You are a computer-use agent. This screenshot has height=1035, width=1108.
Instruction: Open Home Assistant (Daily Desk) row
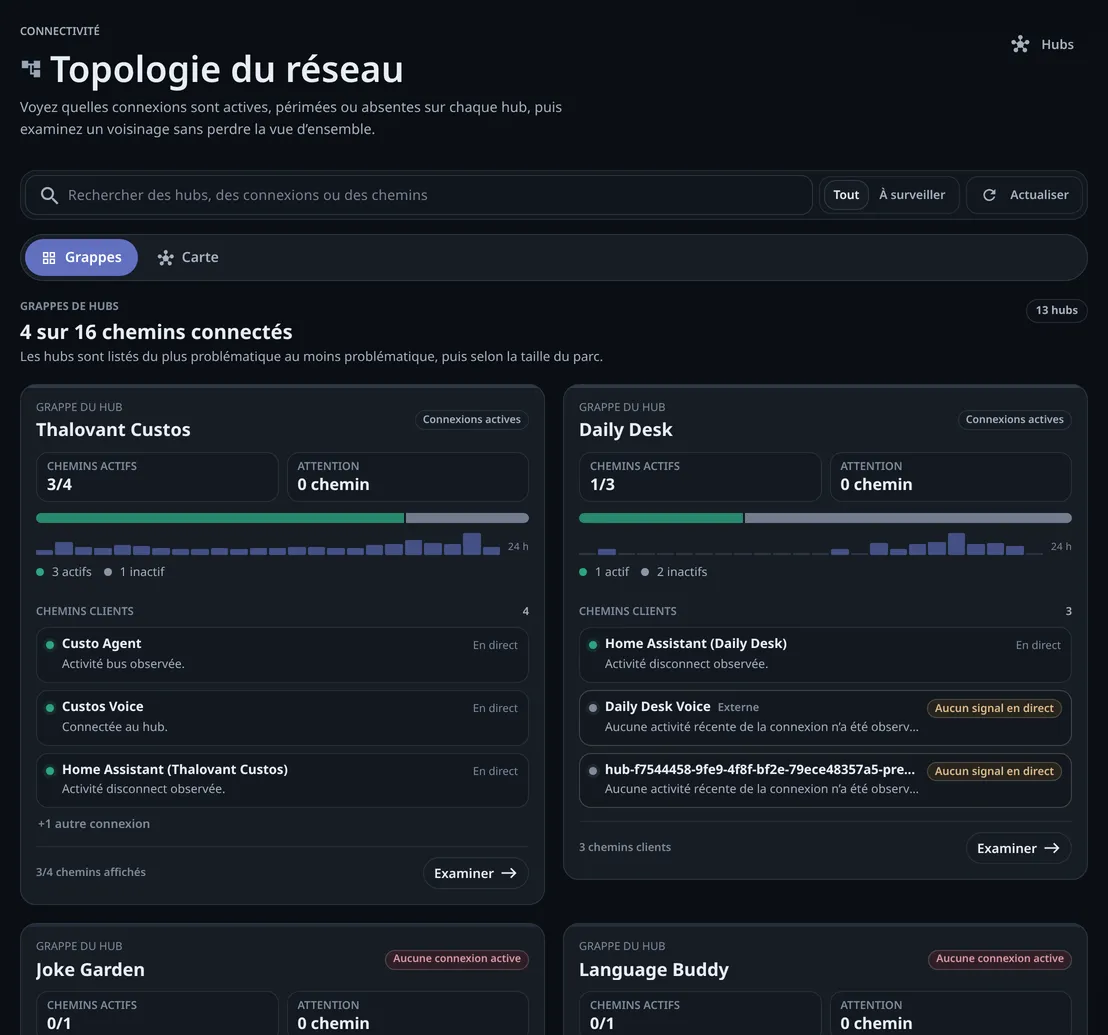[x=825, y=654]
